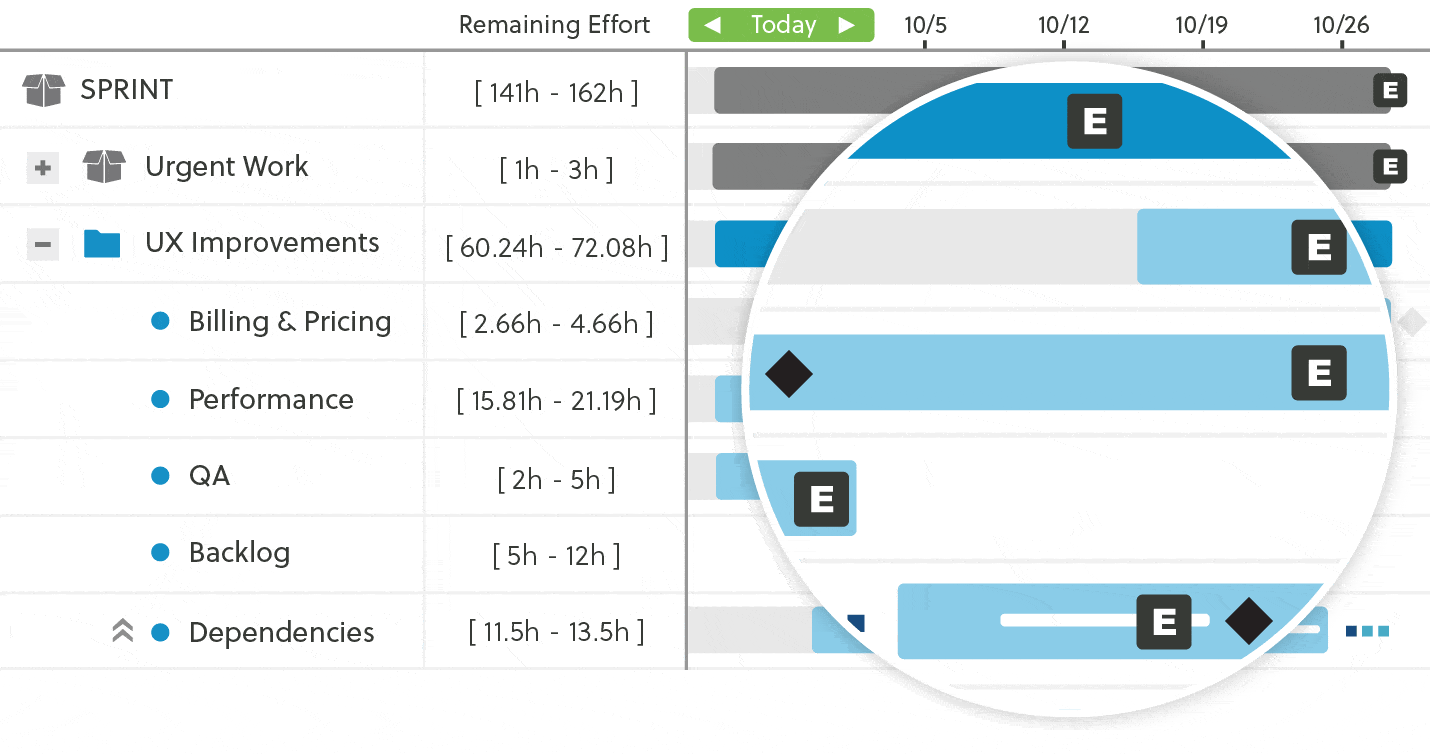Click the blue dot next to QA
This screenshot has height=754, width=1430.
tap(160, 475)
